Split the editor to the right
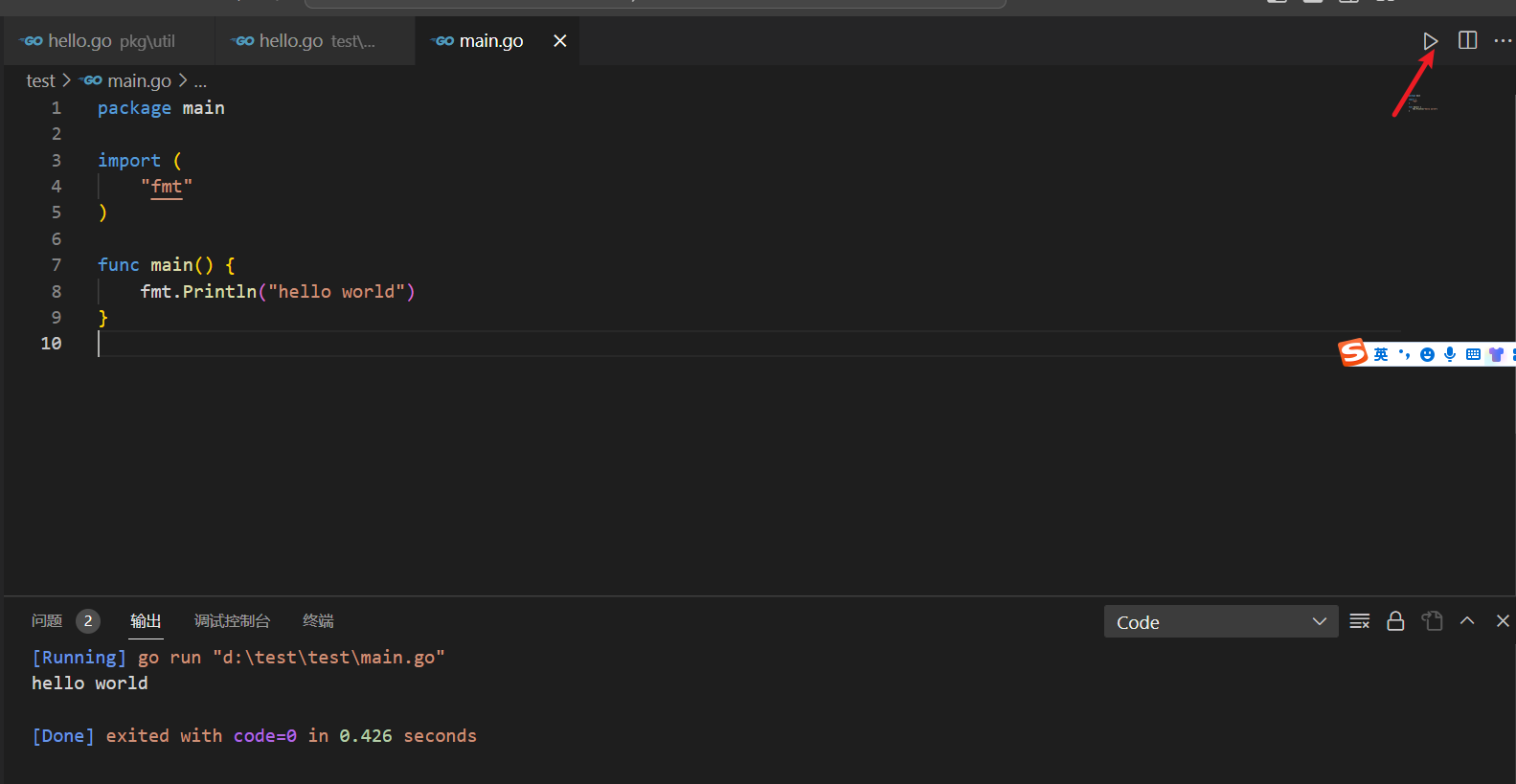 1467,40
